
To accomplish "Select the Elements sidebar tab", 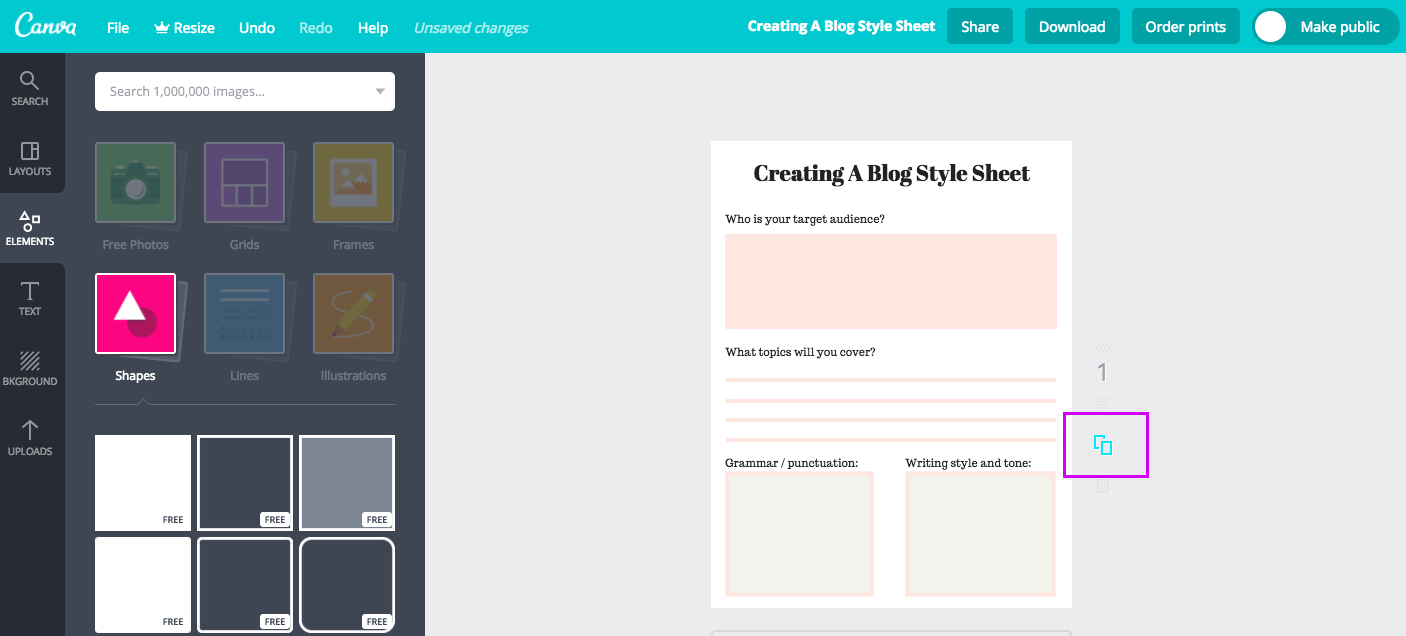I will [x=30, y=228].
